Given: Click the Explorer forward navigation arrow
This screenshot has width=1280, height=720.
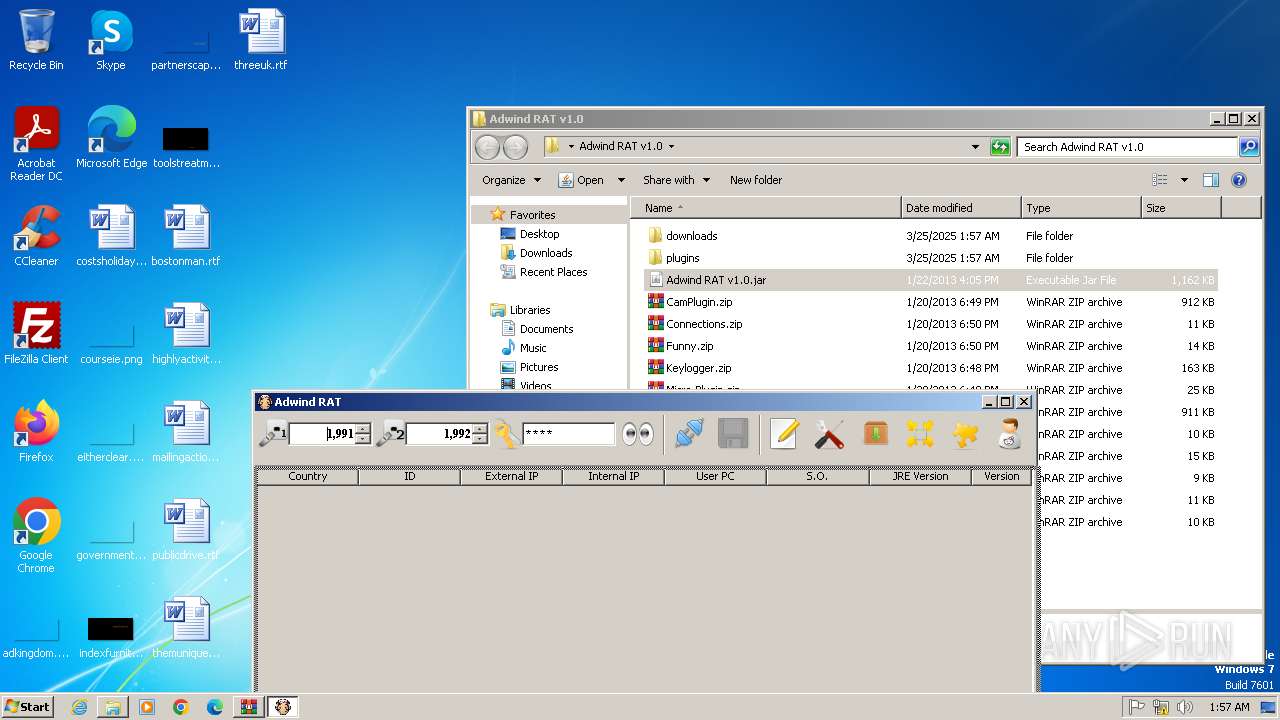Looking at the screenshot, I should pyautogui.click(x=515, y=147).
